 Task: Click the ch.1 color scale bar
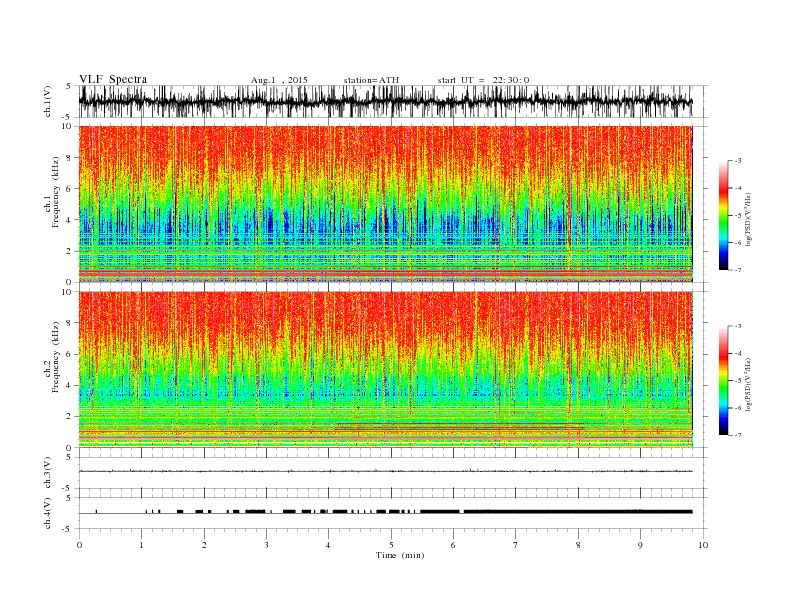[x=723, y=215]
